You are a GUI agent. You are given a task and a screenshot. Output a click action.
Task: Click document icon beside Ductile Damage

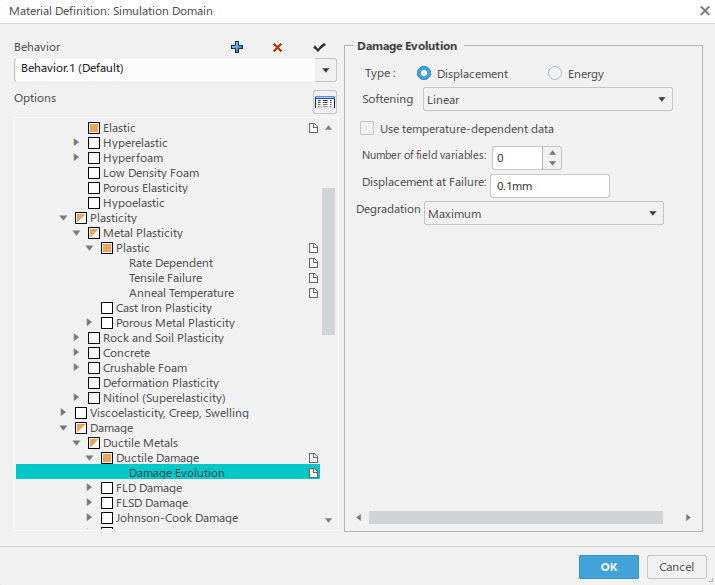pos(313,458)
